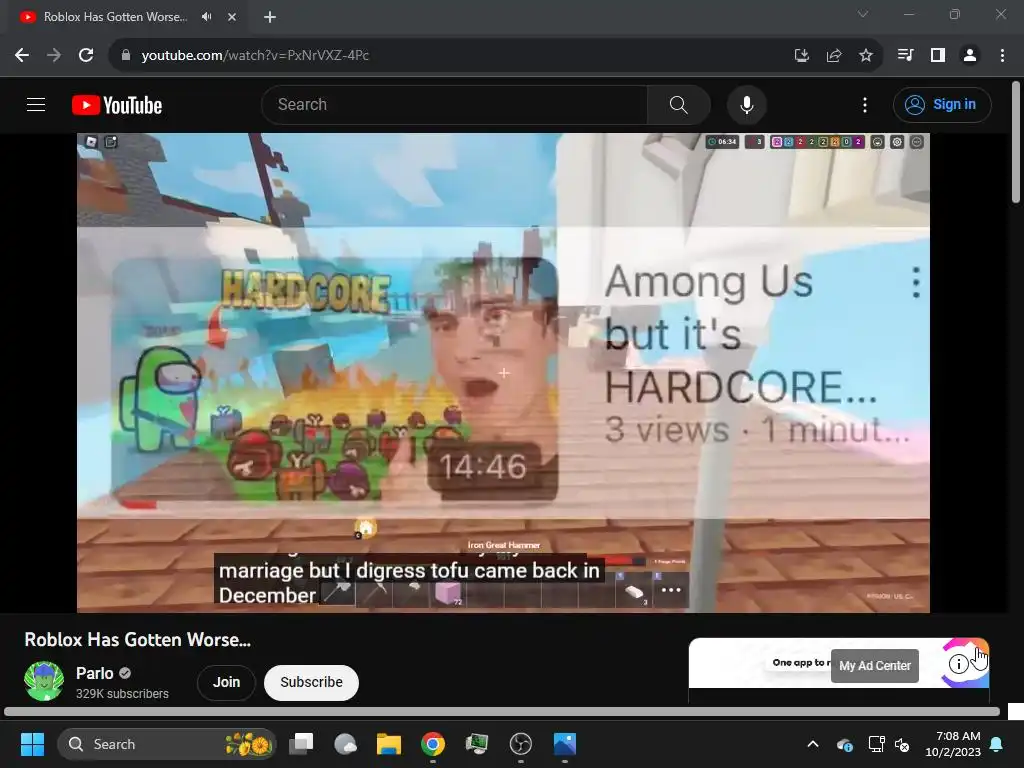Open My Ad Center info icon

point(958,664)
